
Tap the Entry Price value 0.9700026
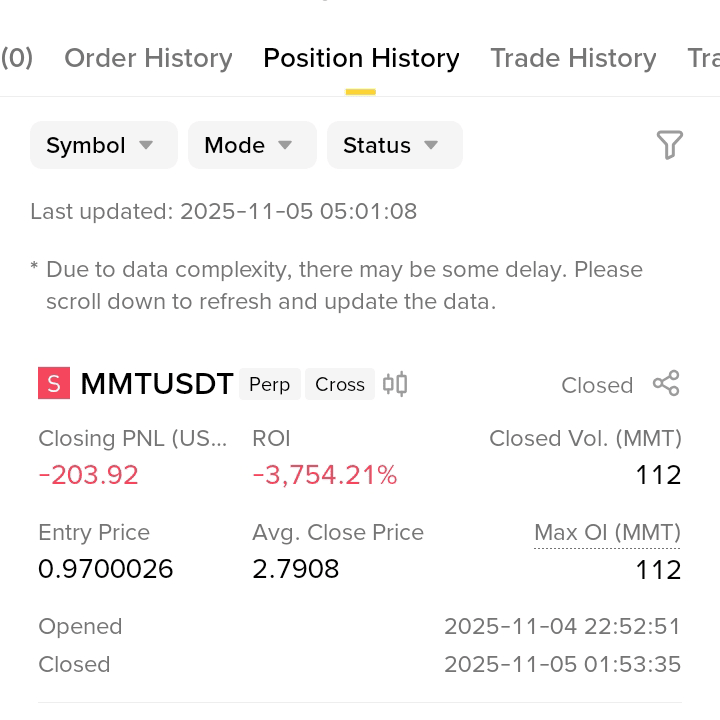[106, 569]
